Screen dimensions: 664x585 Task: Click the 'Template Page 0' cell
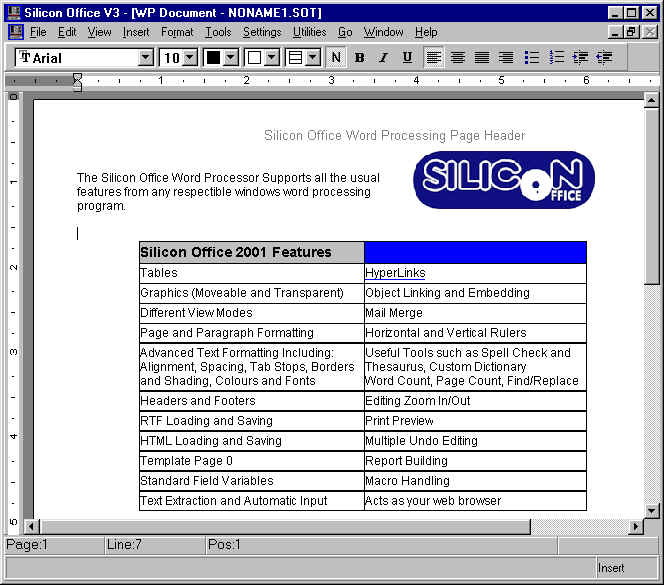(x=252, y=461)
